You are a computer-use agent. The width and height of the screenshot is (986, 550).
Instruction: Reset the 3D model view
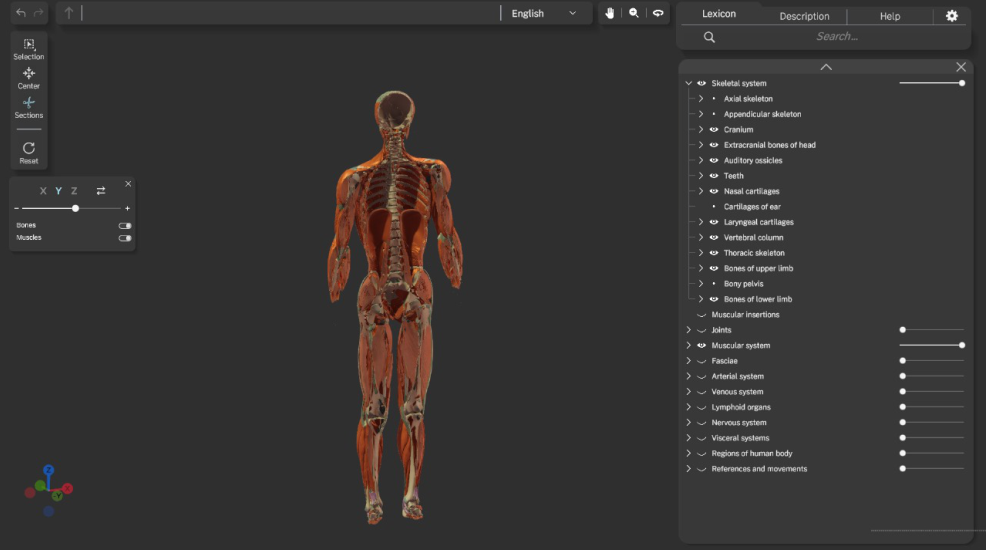point(29,152)
